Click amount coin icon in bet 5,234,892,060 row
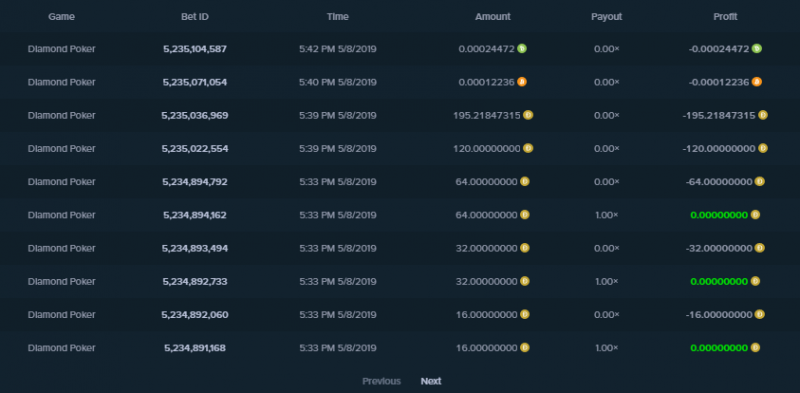 [x=524, y=314]
